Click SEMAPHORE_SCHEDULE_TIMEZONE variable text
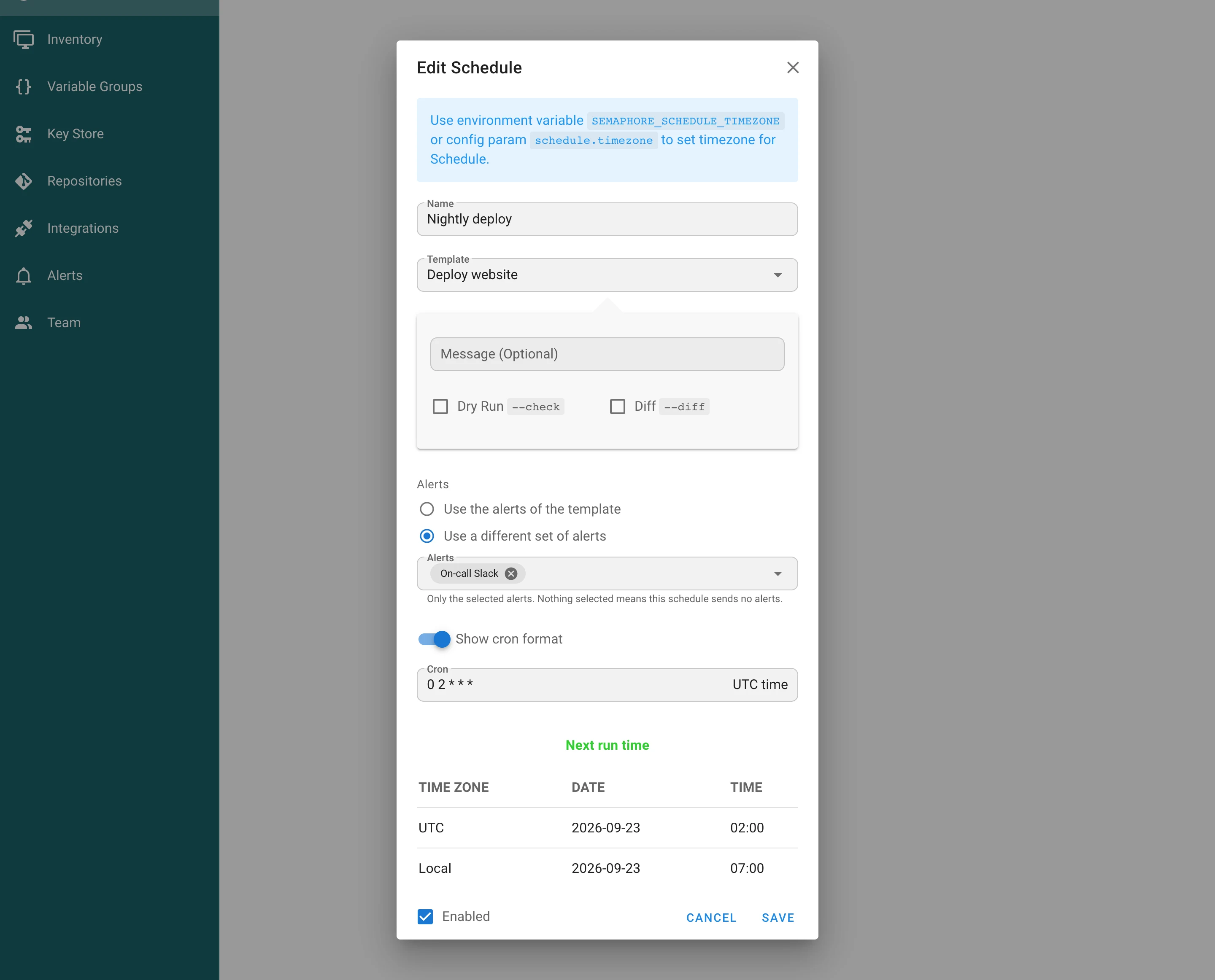Screen dimensions: 1215x980 point(685,121)
